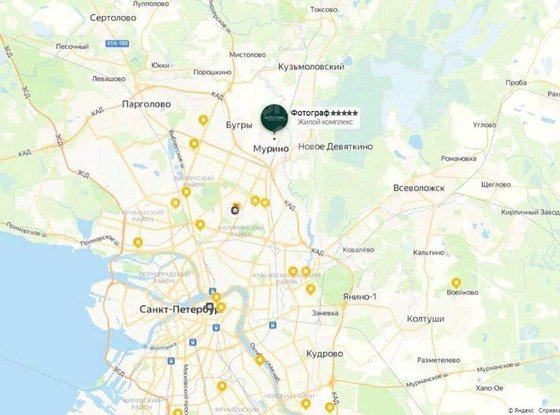The width and height of the screenshot is (560, 415).
Task: Select the yellow pin on Приморское шоссе
Action: (138, 242)
